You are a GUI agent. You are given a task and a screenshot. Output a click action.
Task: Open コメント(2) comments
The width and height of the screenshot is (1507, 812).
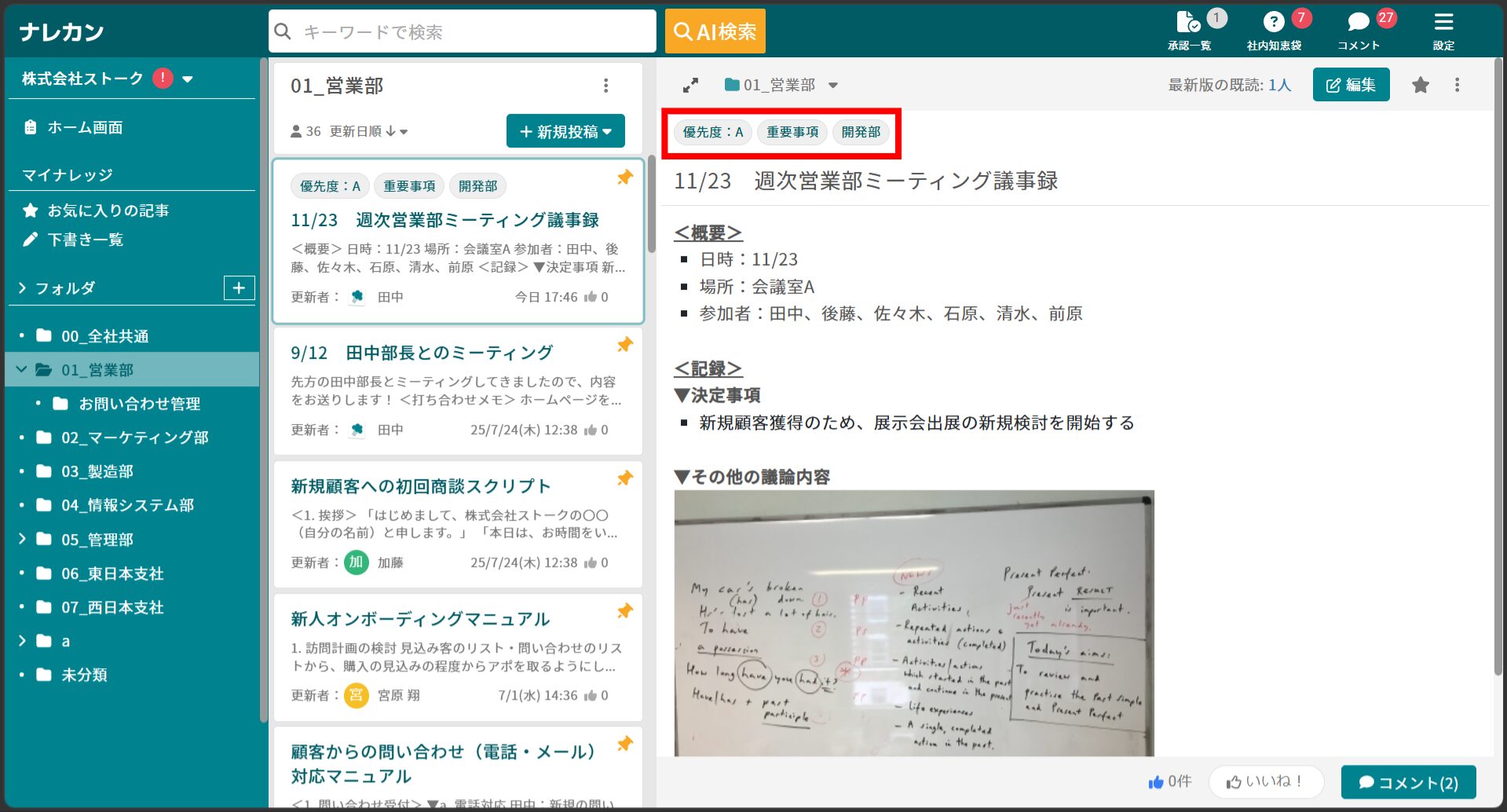(x=1408, y=782)
